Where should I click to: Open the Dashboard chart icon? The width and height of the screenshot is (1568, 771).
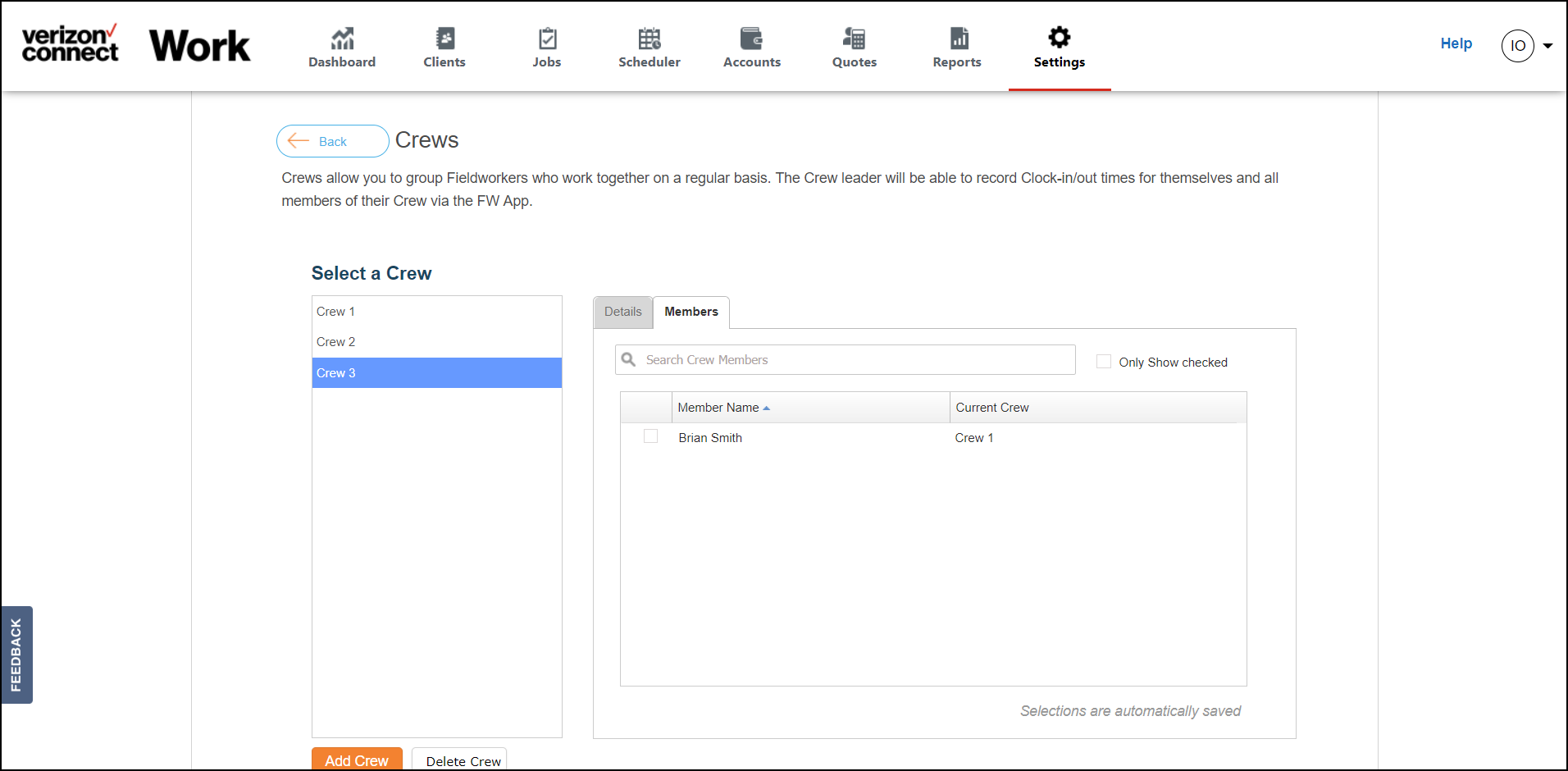pyautogui.click(x=342, y=39)
